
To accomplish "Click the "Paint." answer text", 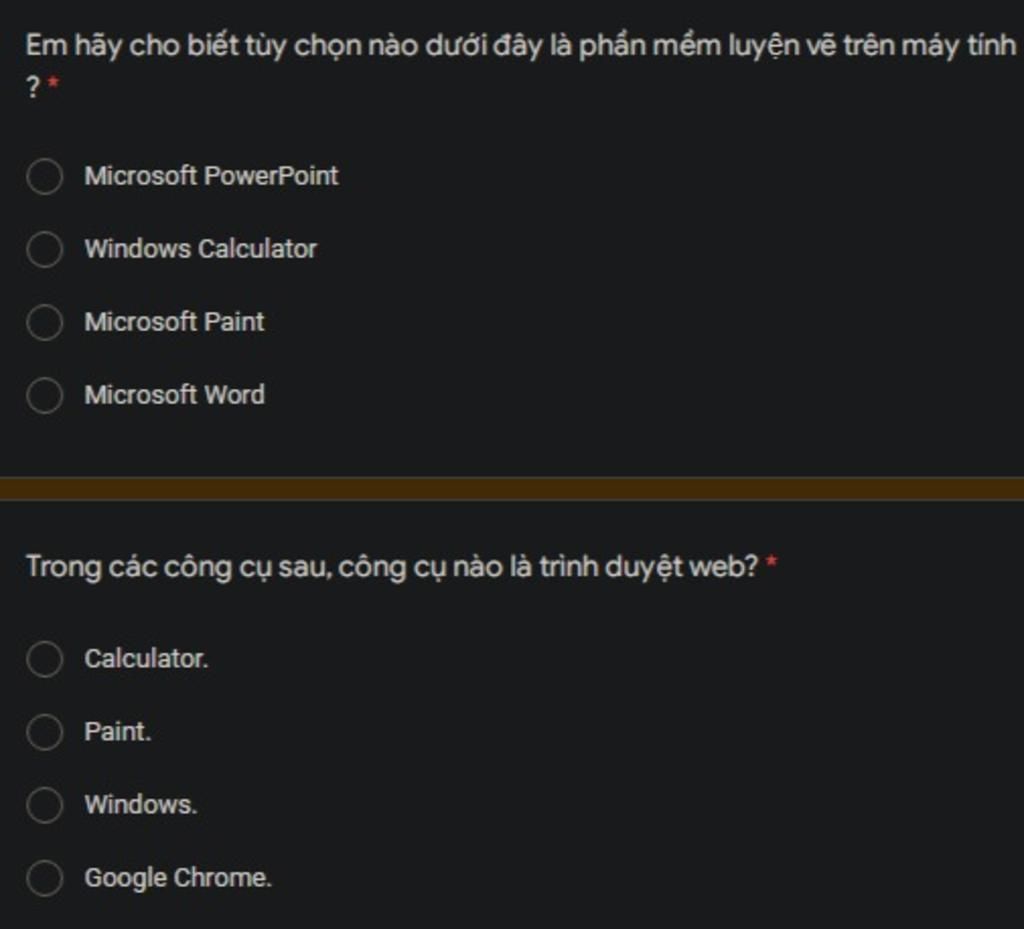I will coord(117,732).
